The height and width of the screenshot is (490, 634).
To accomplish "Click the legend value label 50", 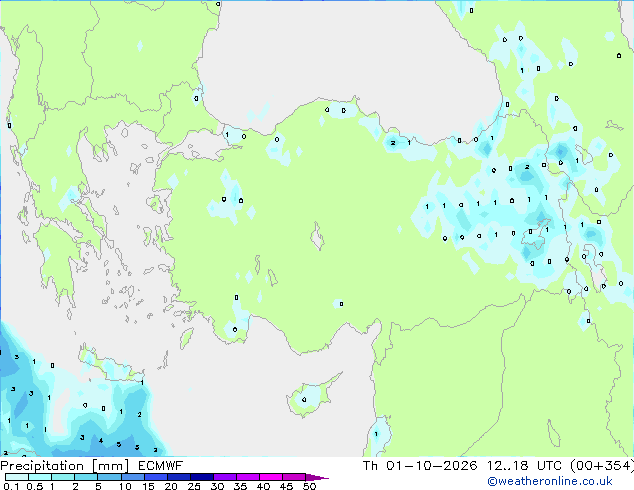I will 309,486.
